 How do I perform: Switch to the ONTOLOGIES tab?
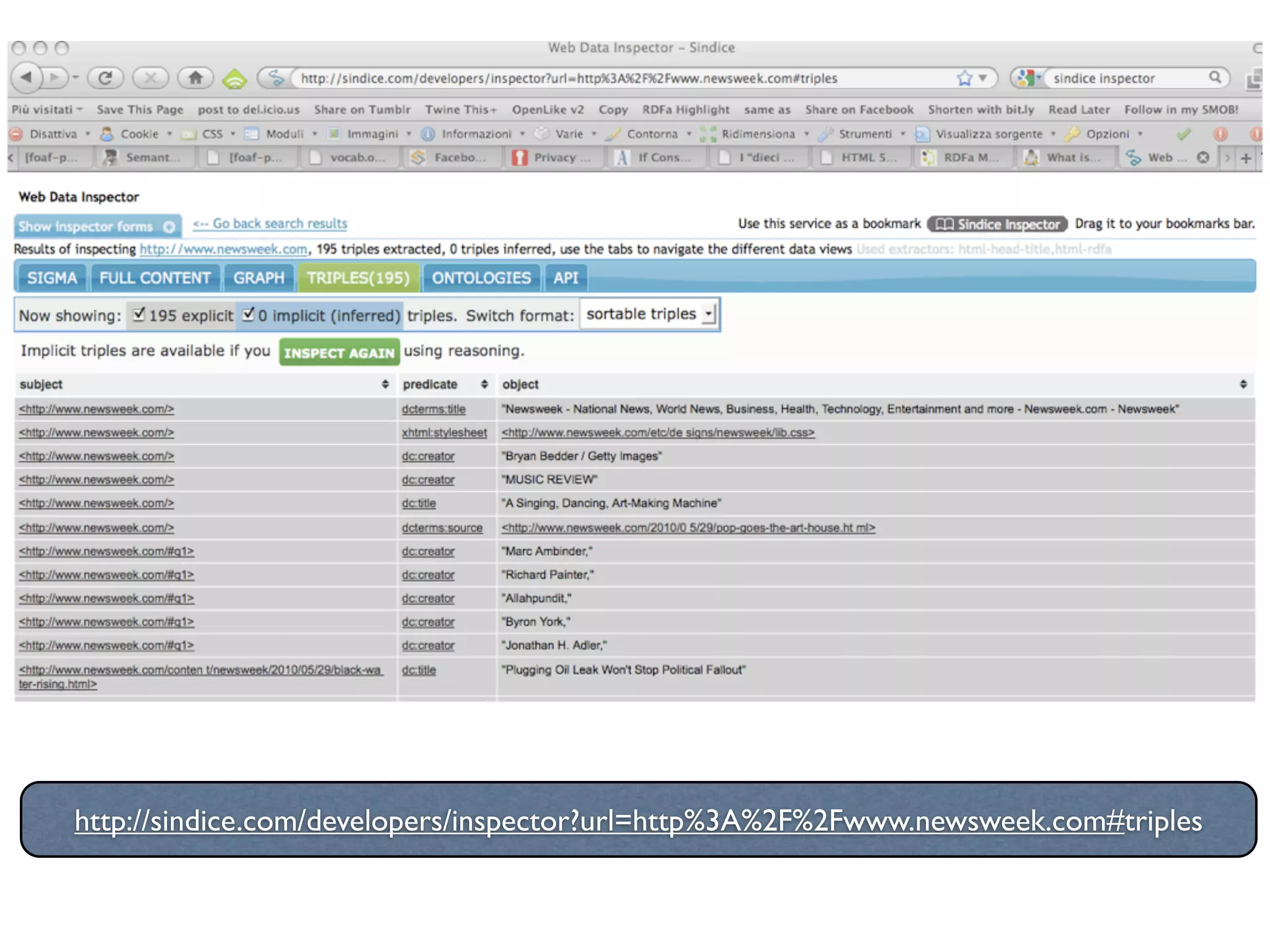481,278
